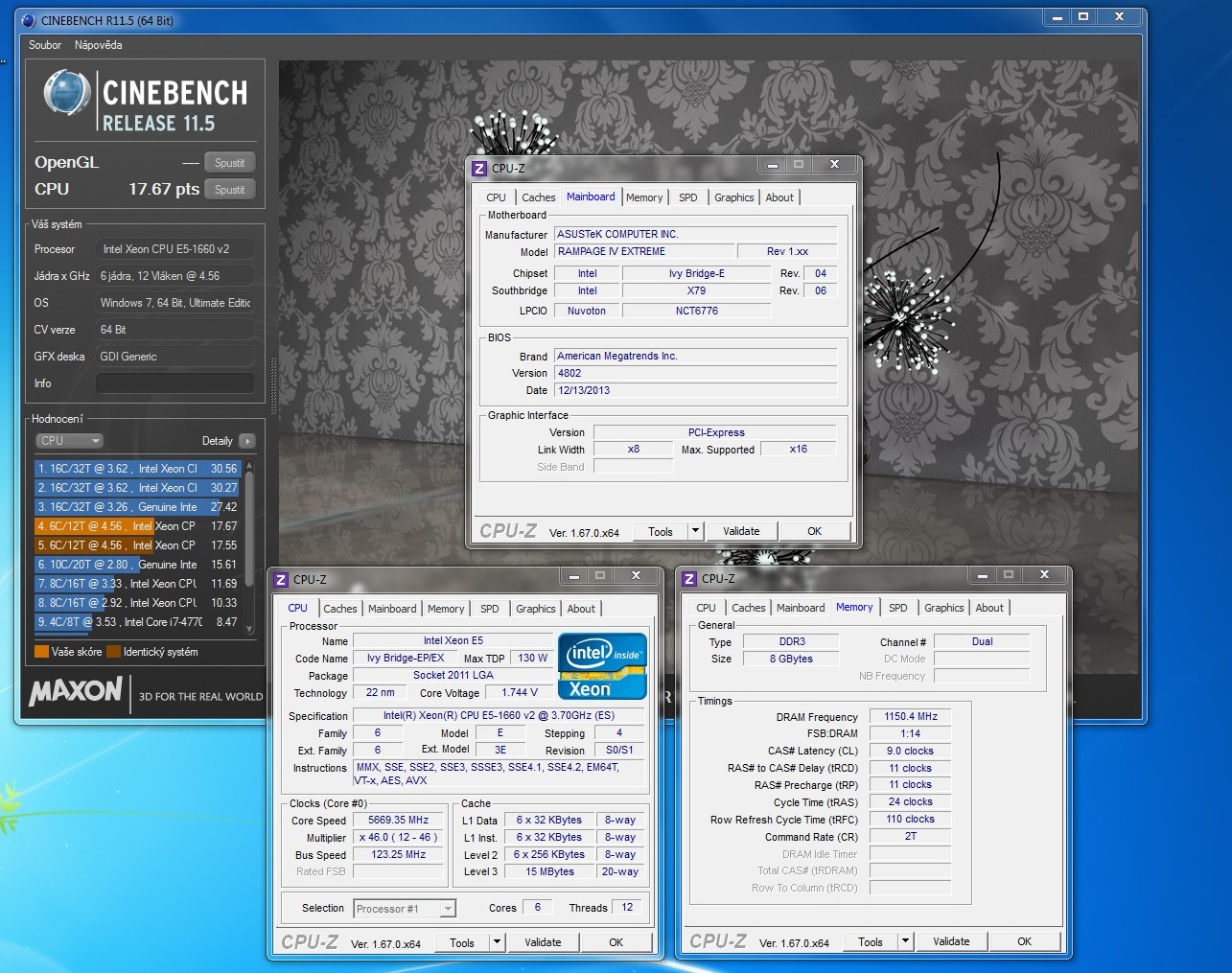Viewport: 1232px width, 973px height.
Task: Switch to Memory tab in Mainboard CPU-Z window
Action: click(644, 197)
